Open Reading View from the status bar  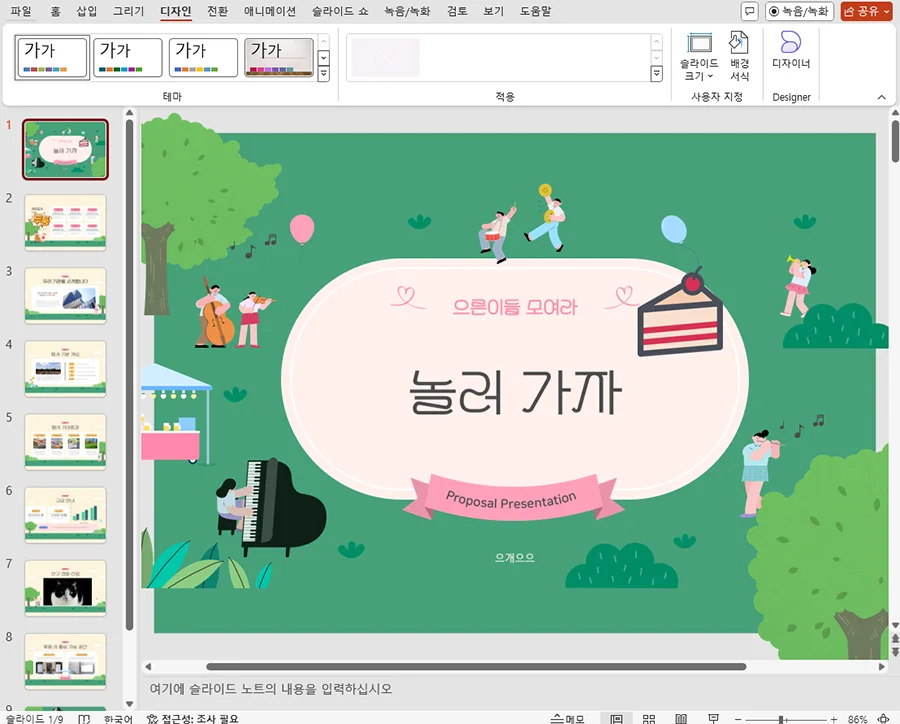680,717
